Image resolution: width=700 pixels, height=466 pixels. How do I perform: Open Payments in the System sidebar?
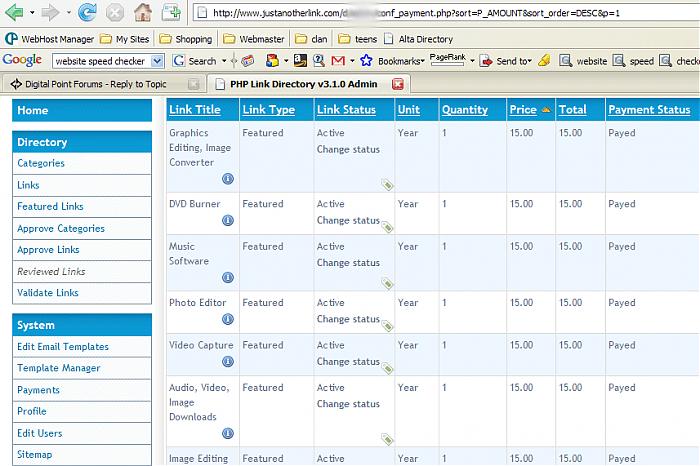pos(38,390)
